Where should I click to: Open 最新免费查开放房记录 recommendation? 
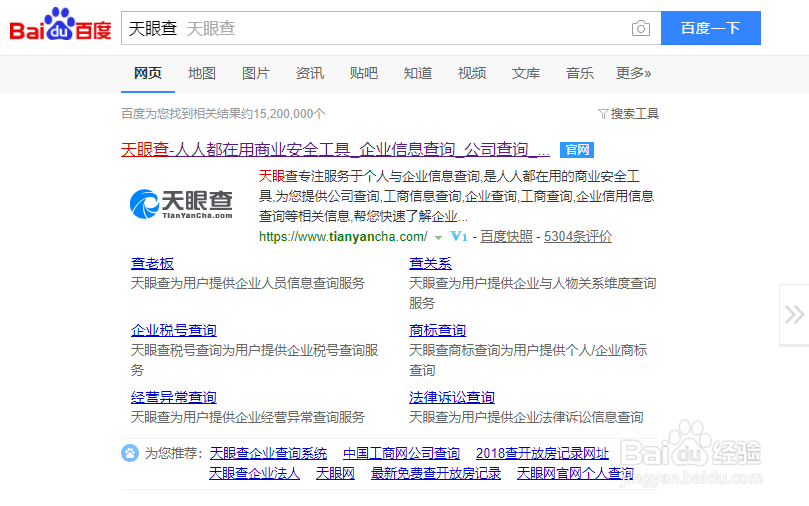(x=436, y=473)
